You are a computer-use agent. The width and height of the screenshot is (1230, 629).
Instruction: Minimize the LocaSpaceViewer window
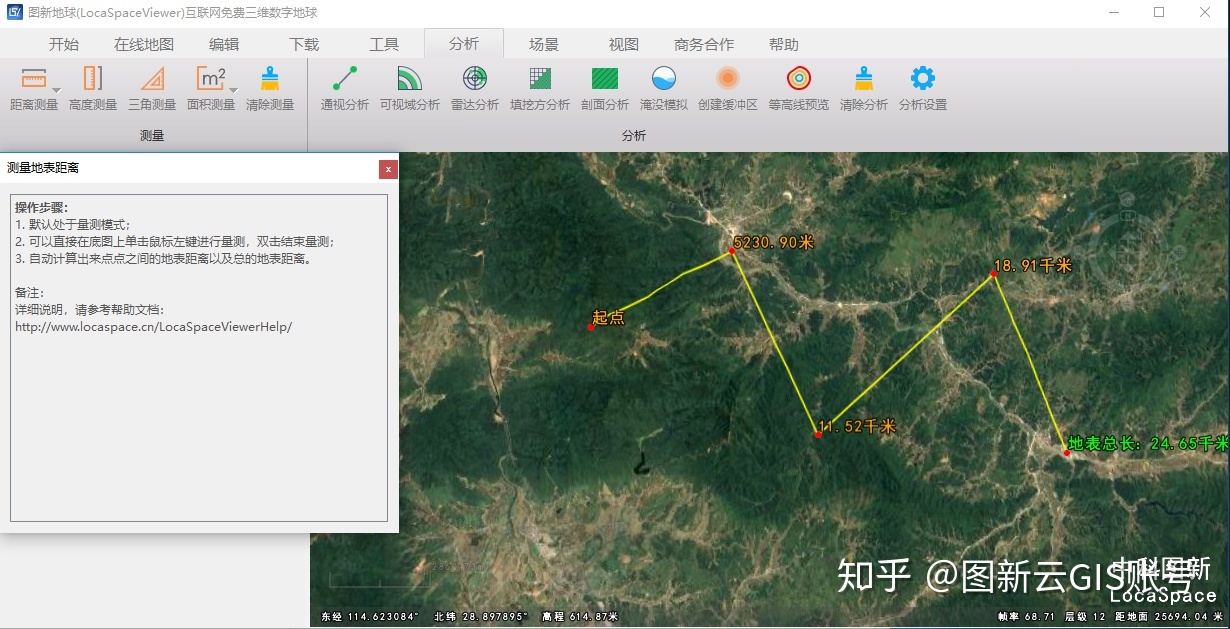click(x=1114, y=13)
